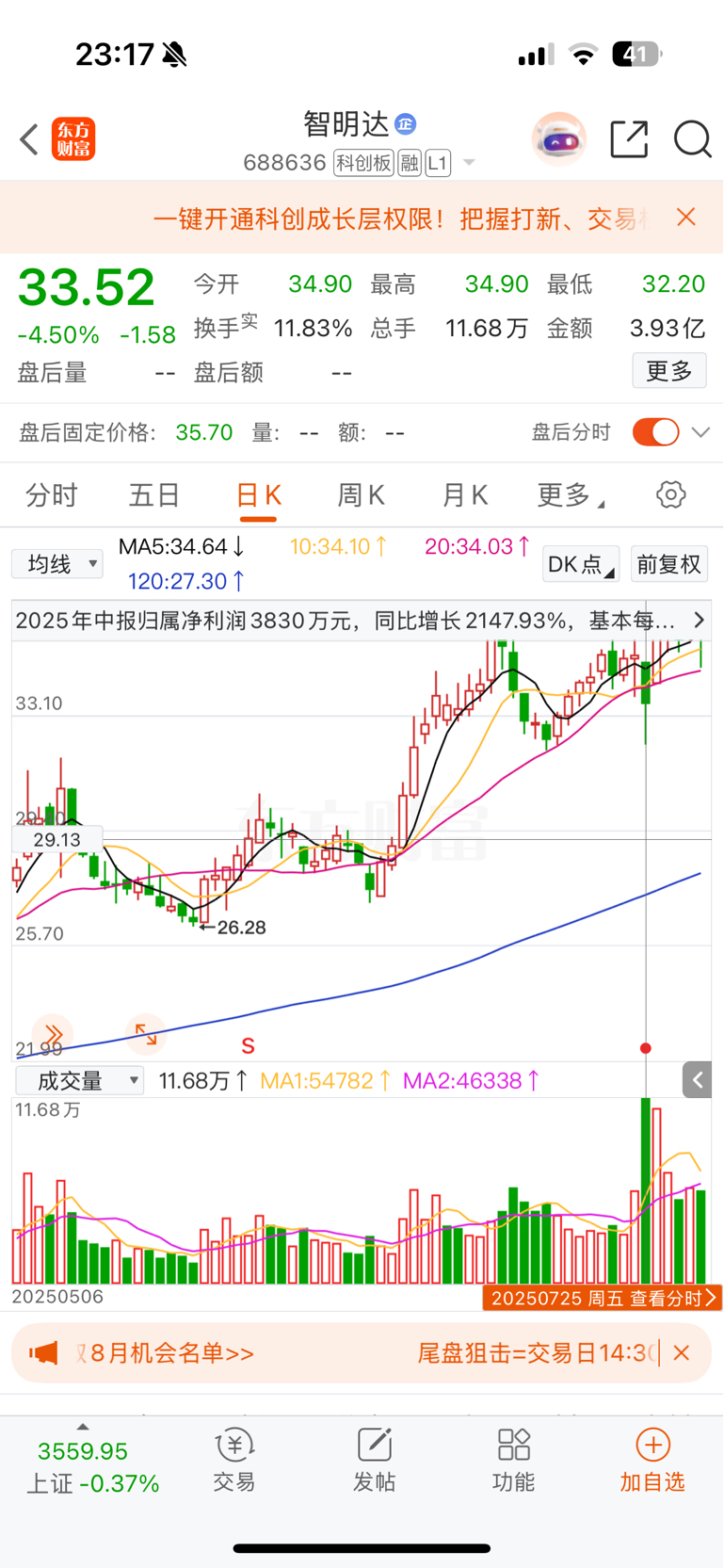Tap the 20:34.03 moving average value
The image size is (724, 1568).
tap(478, 546)
